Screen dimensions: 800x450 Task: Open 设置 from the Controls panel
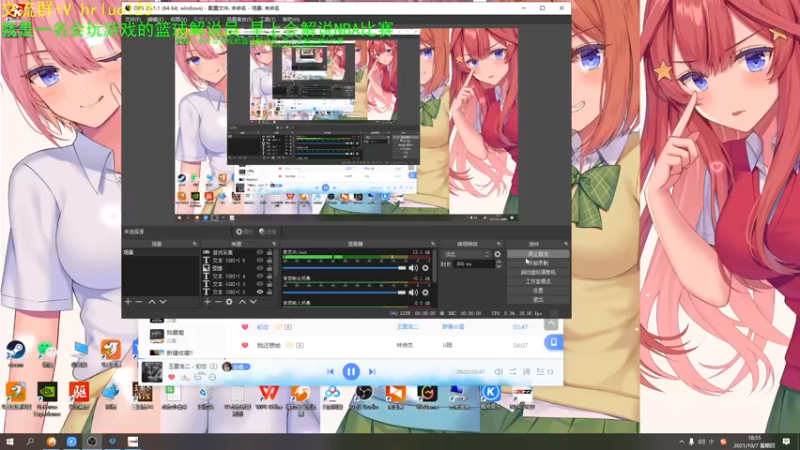click(538, 290)
